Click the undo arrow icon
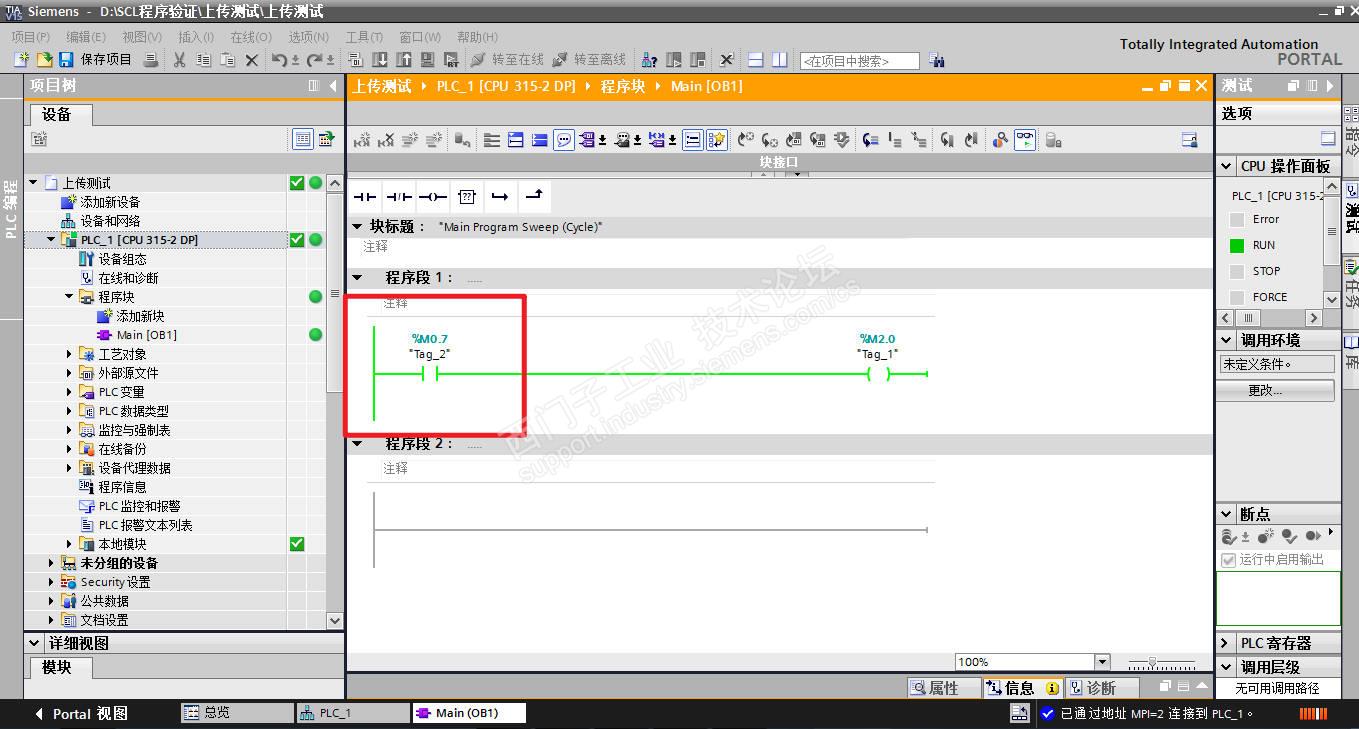Image resolution: width=1359 pixels, height=729 pixels. pos(279,60)
